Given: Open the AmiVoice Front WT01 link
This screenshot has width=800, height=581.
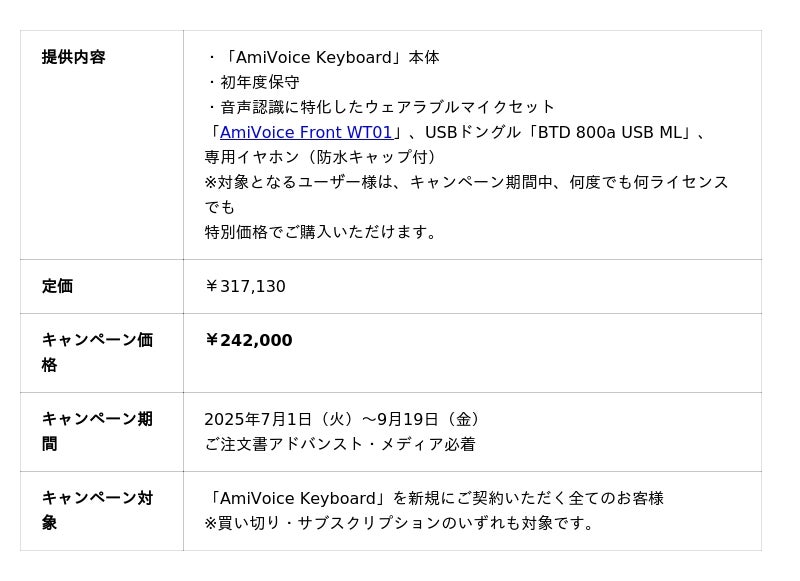Looking at the screenshot, I should pos(306,132).
